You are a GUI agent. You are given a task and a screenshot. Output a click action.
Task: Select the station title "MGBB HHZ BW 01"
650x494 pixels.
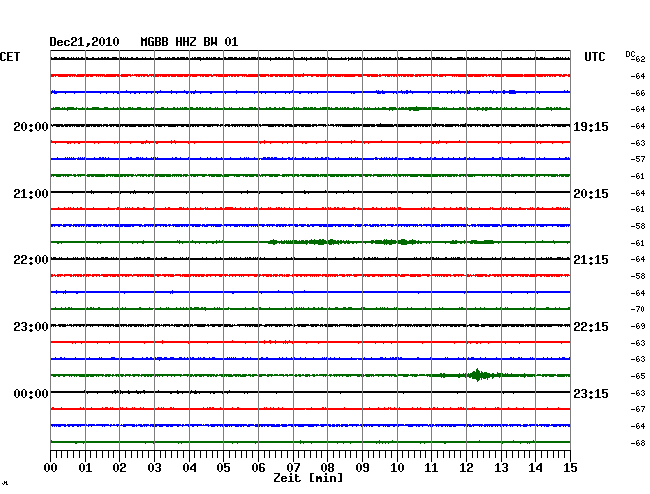pos(189,42)
